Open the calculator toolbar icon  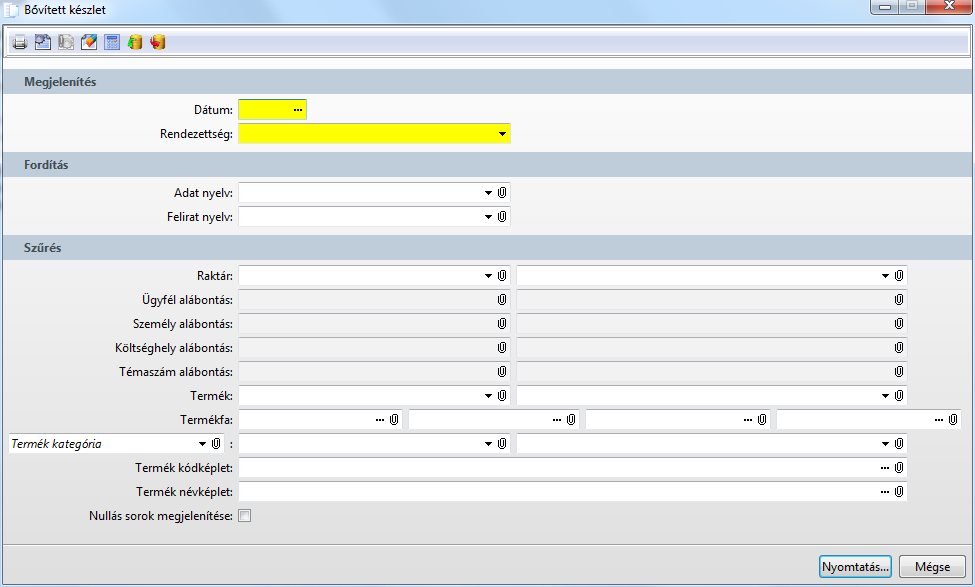[112, 42]
